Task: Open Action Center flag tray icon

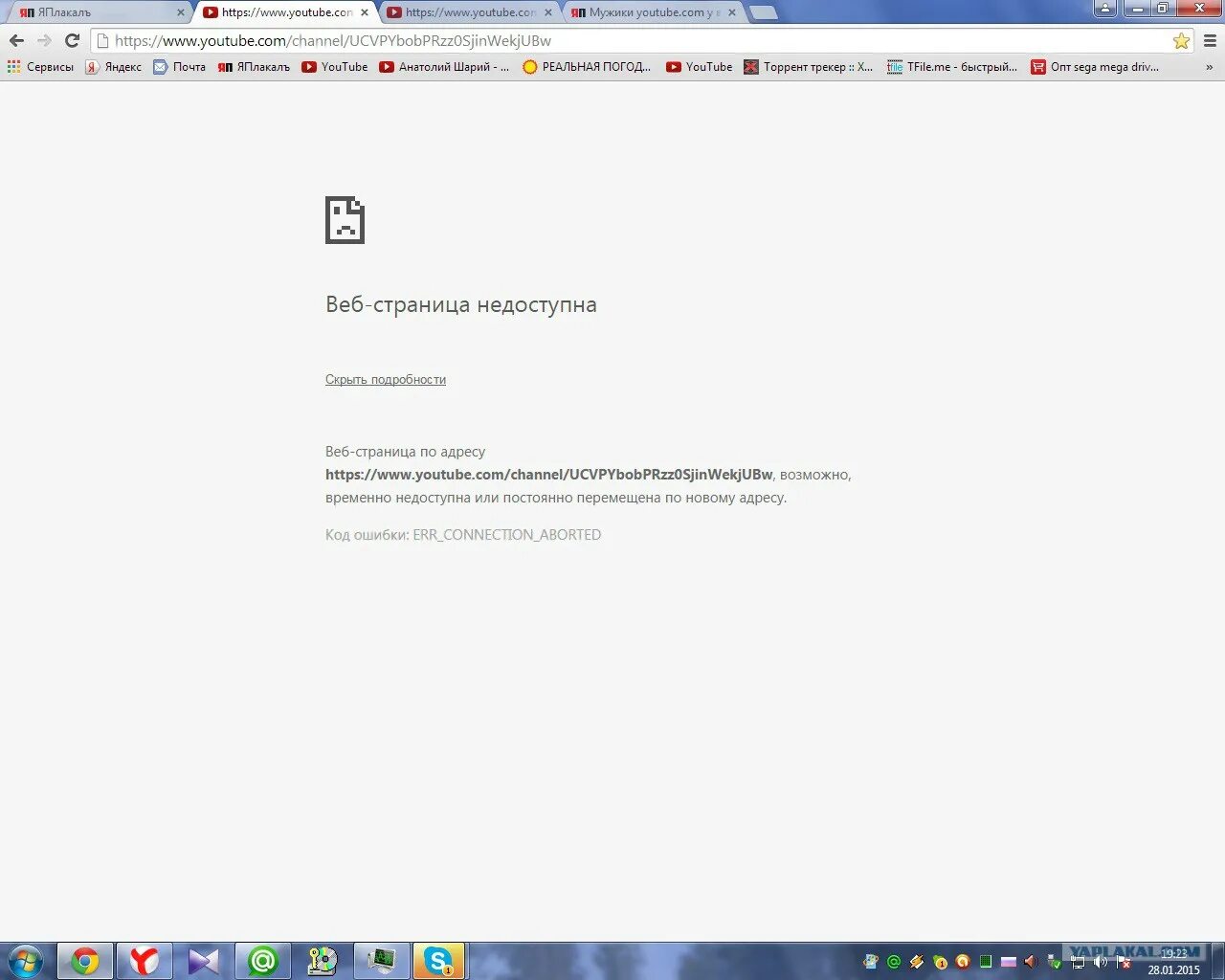Action: pyautogui.click(x=1124, y=963)
